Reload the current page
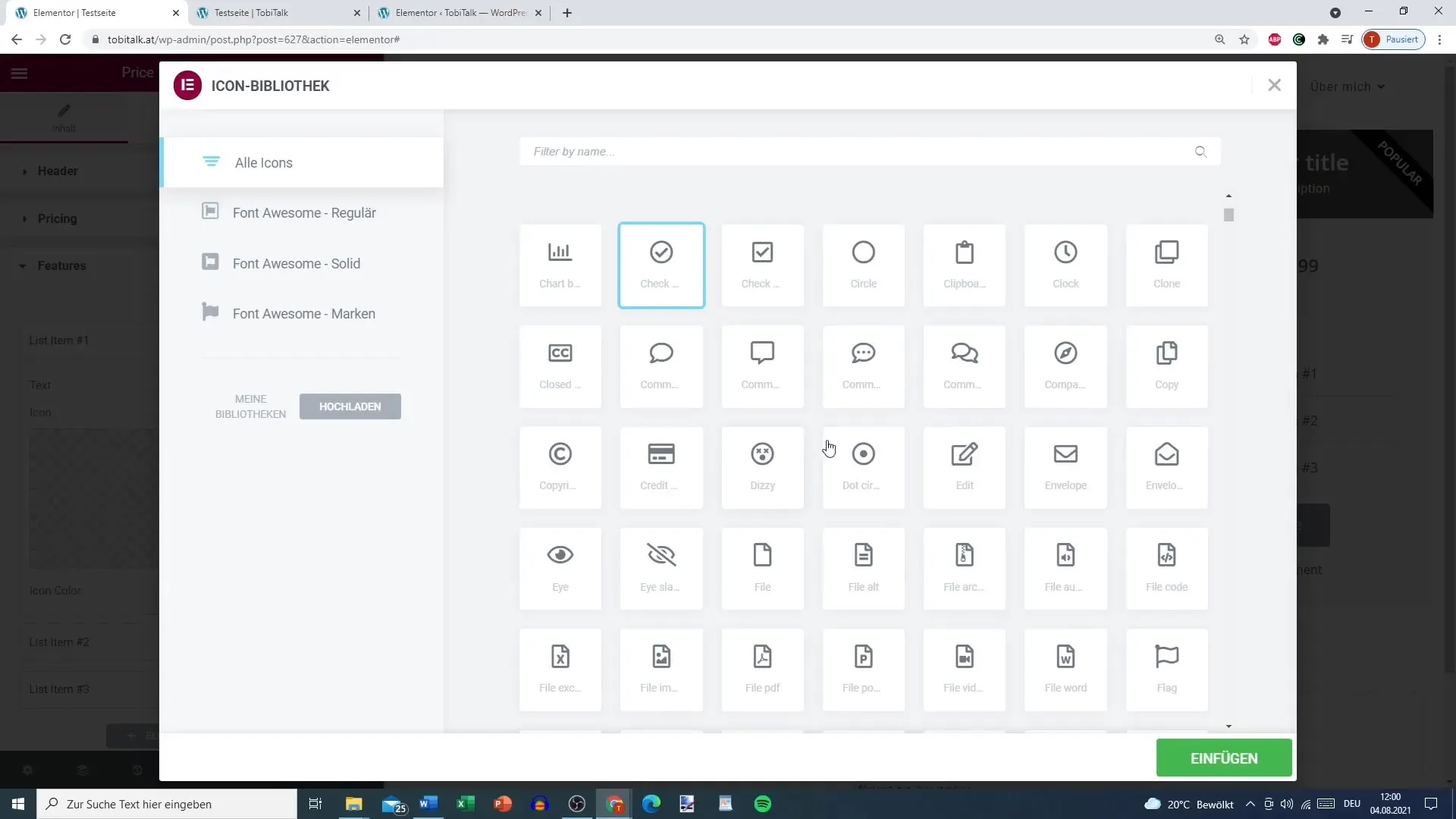 (65, 39)
